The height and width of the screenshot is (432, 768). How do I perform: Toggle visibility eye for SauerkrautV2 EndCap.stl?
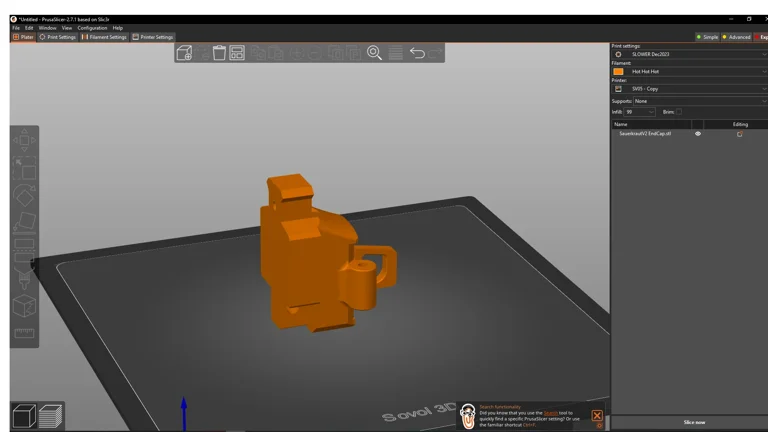tap(698, 133)
